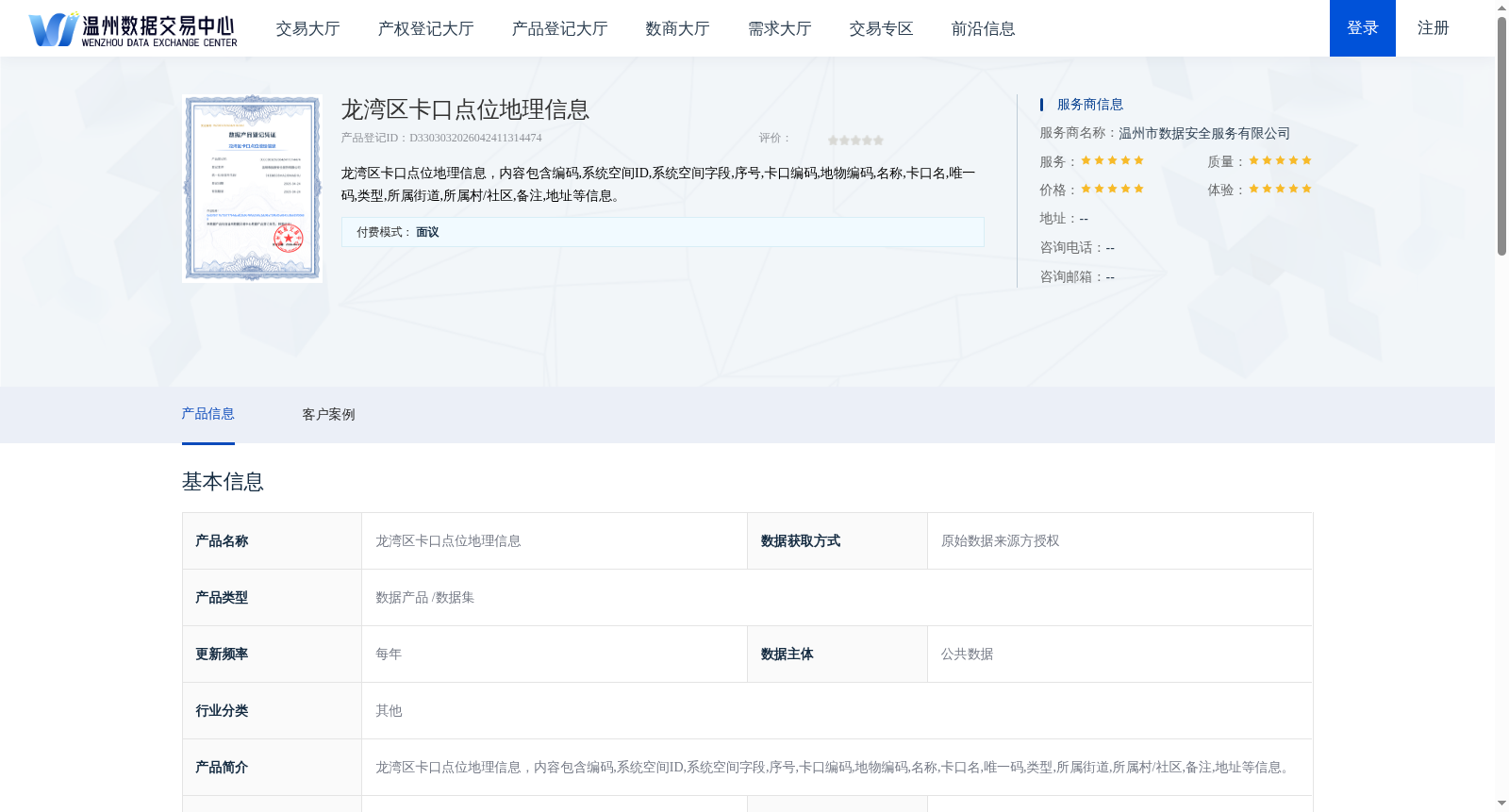The height and width of the screenshot is (812, 1509).
Task: Click table value 数据产品 /数据集
Action: [424, 598]
